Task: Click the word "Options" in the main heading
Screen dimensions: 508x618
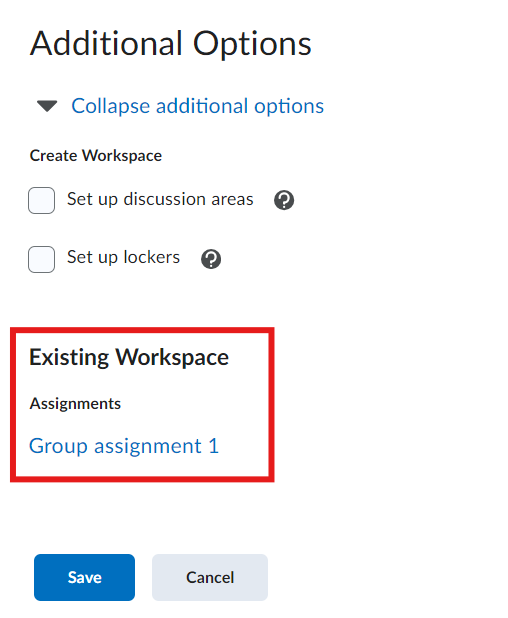Action: coord(252,44)
